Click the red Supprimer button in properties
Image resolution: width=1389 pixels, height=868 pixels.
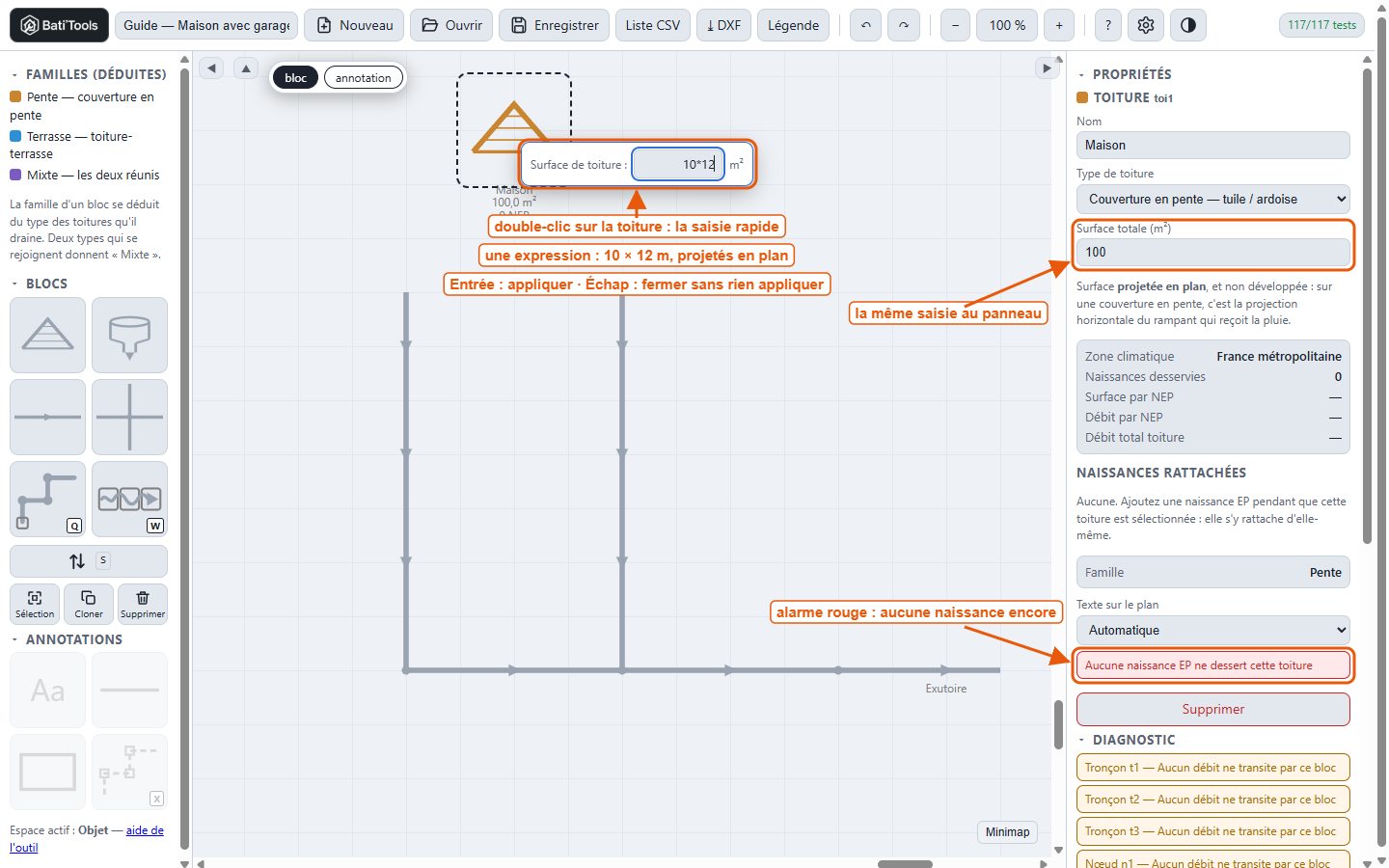pyautogui.click(x=1213, y=709)
